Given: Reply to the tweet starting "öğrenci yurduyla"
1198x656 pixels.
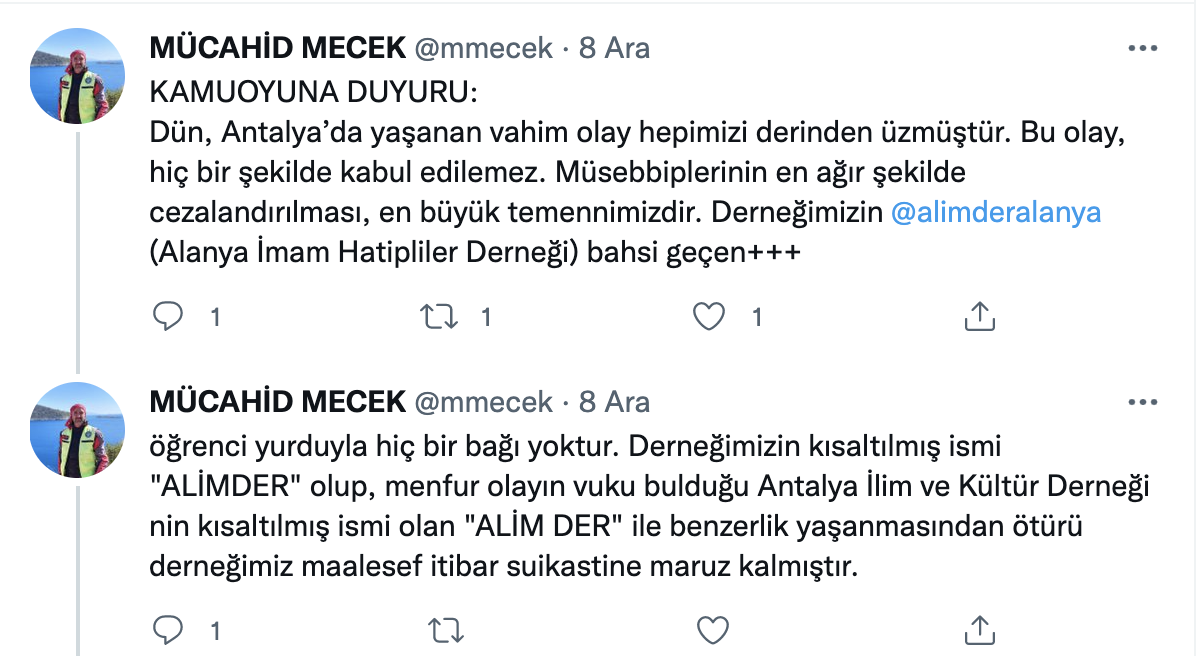Looking at the screenshot, I should coord(169,630).
